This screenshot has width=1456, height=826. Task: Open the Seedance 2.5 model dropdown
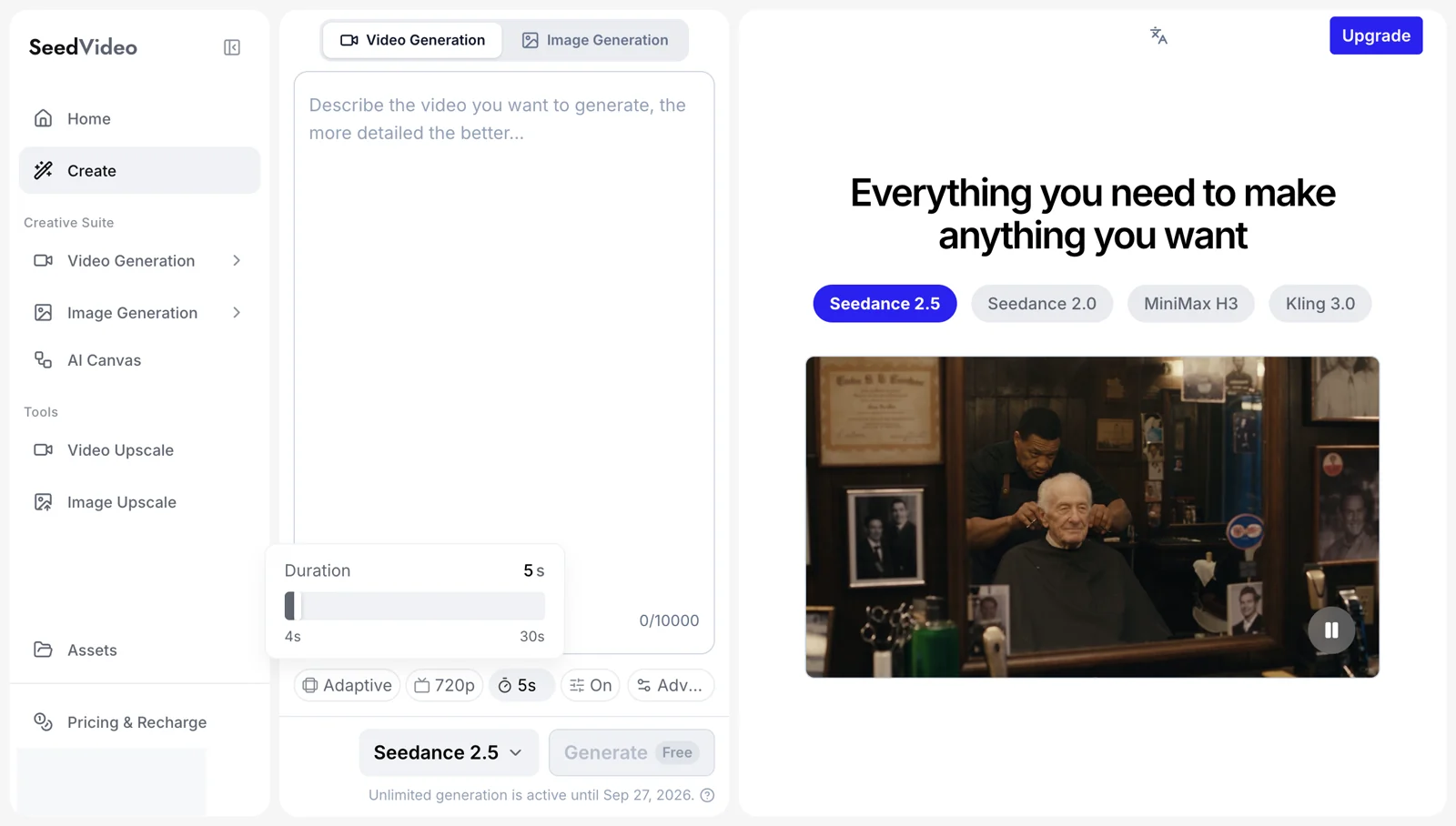[x=449, y=752]
